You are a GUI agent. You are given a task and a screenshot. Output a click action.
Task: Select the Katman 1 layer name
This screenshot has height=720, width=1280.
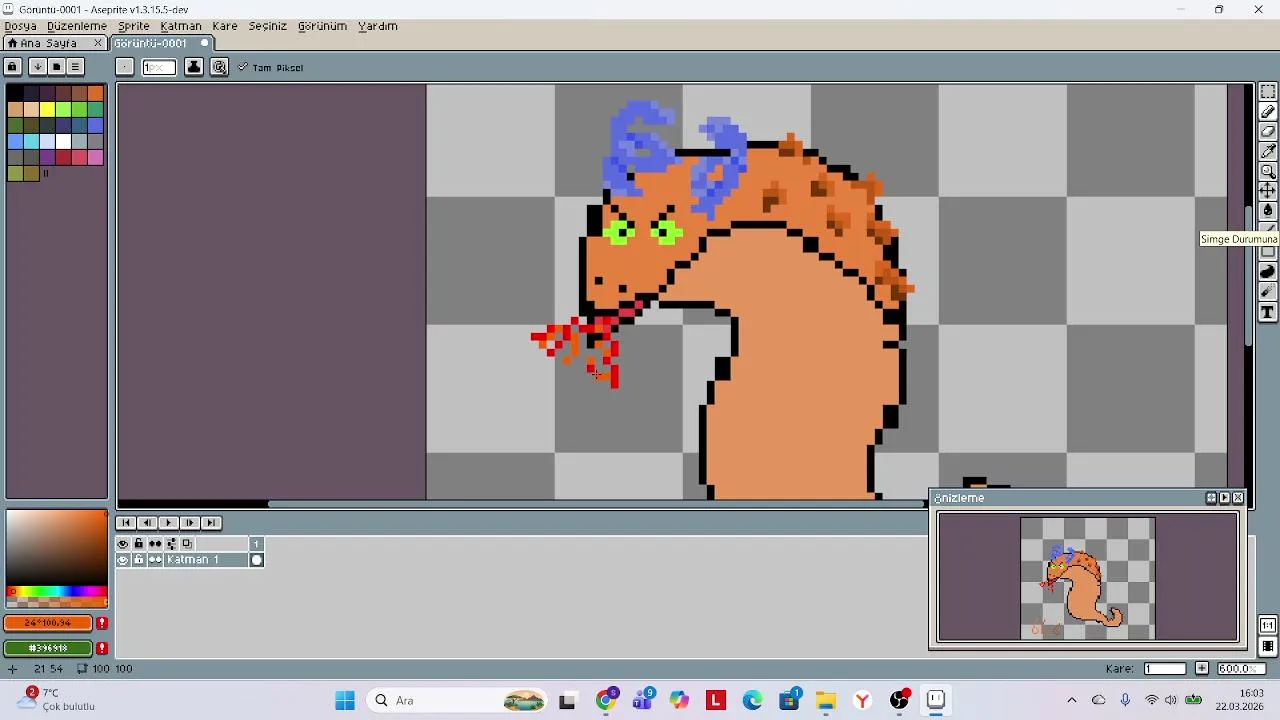pos(206,560)
